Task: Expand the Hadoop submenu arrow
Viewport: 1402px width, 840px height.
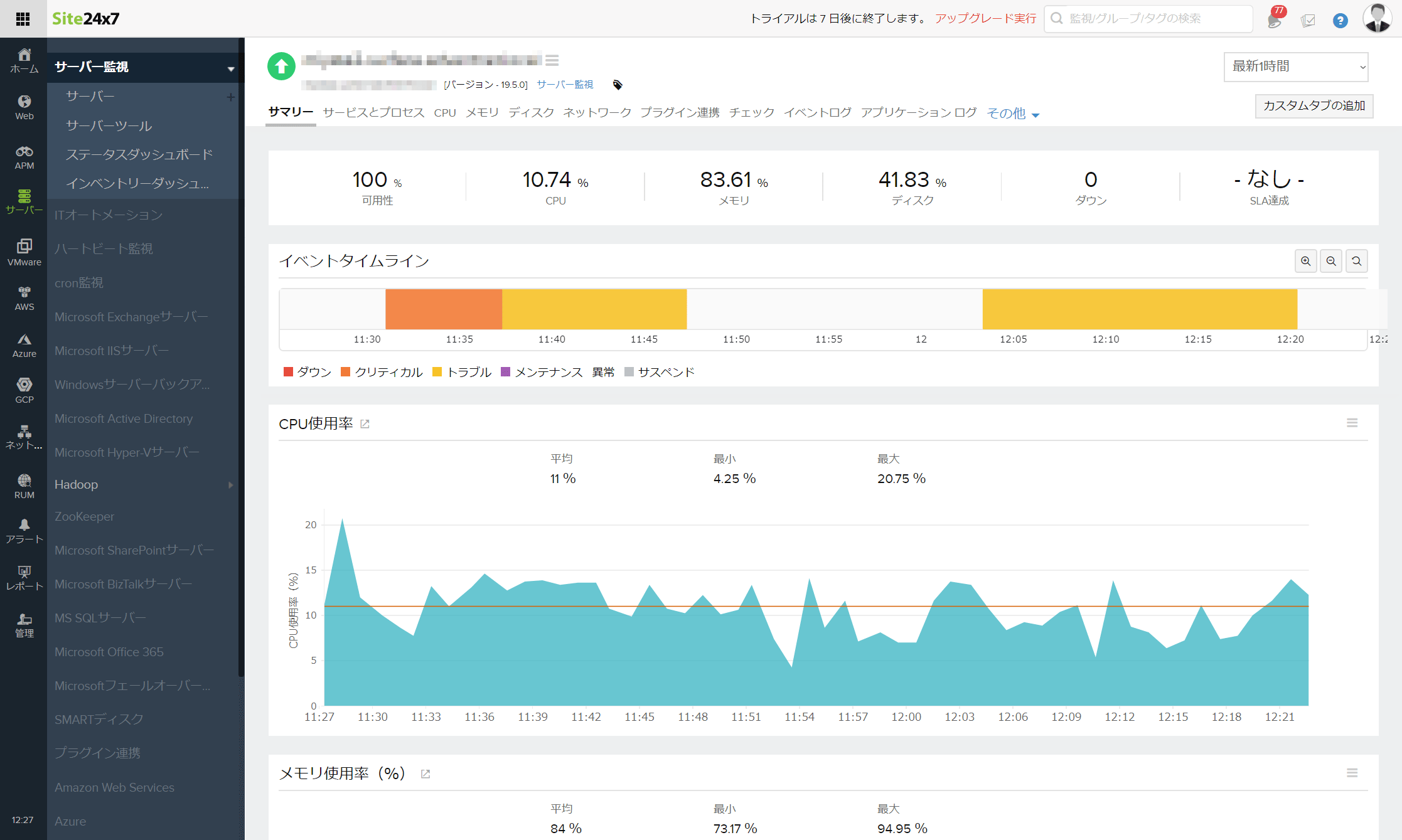Action: [x=230, y=485]
